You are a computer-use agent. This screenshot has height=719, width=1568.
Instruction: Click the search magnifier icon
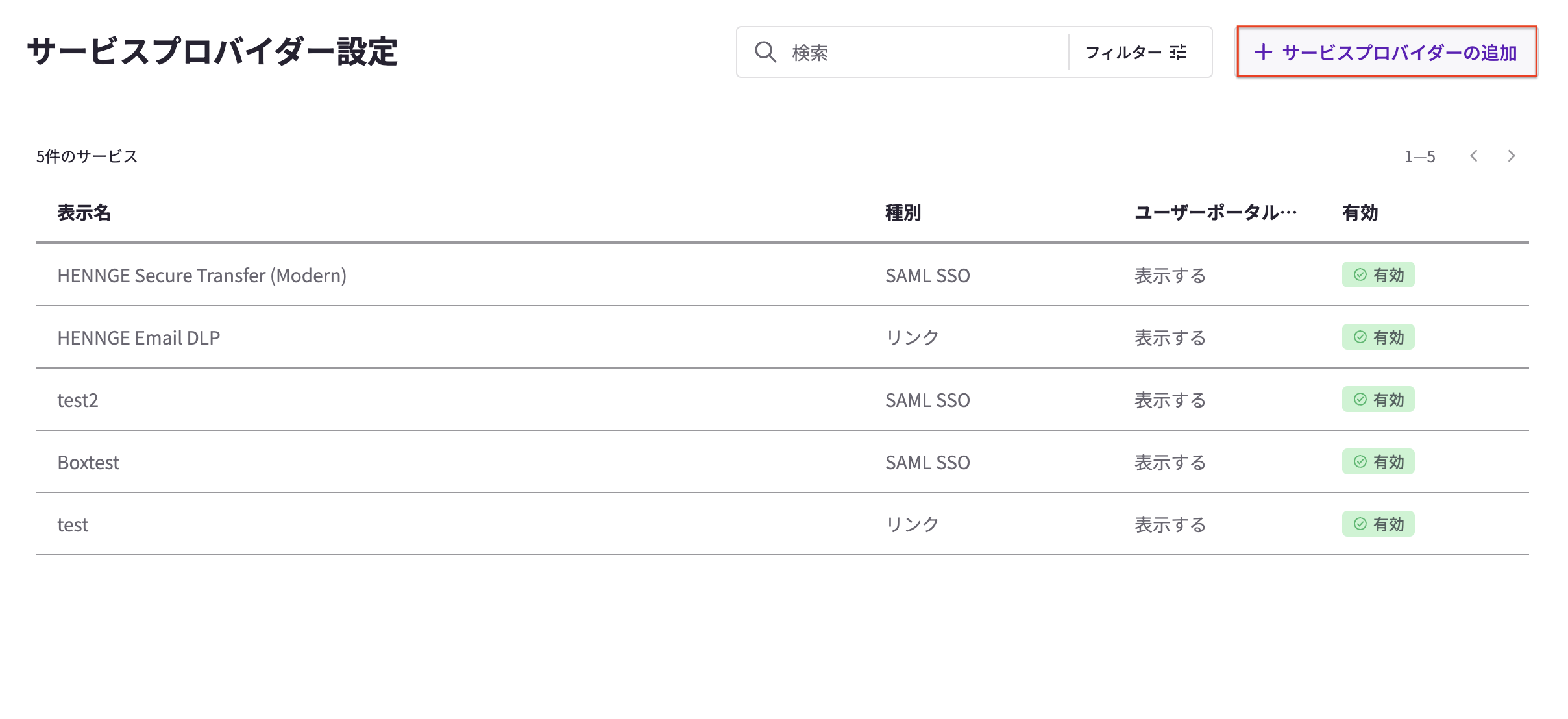click(x=765, y=52)
